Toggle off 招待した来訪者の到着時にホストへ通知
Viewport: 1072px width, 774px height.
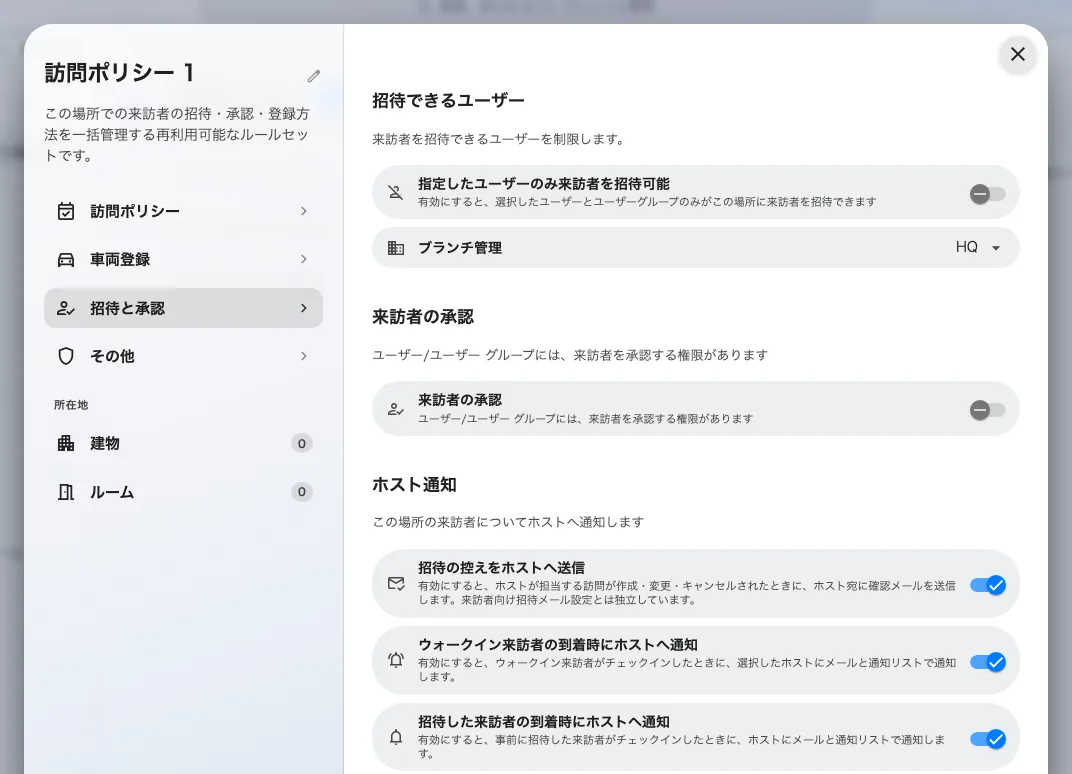[987, 739]
